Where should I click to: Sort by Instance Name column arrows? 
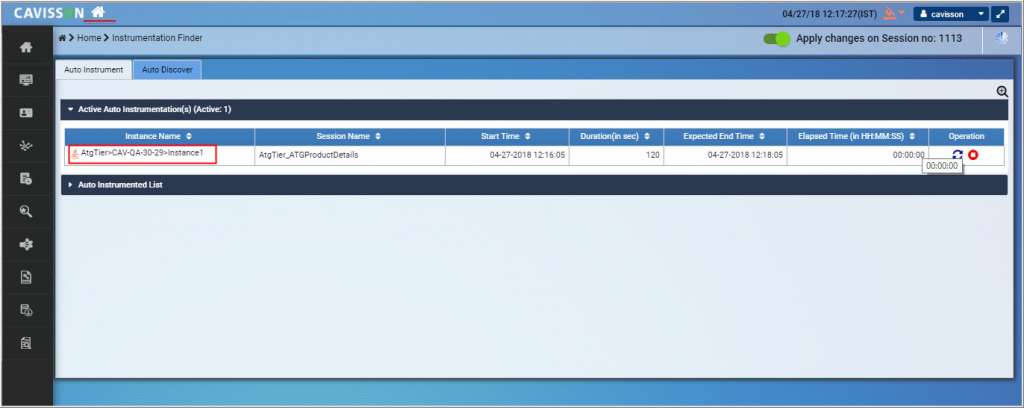pos(189,136)
